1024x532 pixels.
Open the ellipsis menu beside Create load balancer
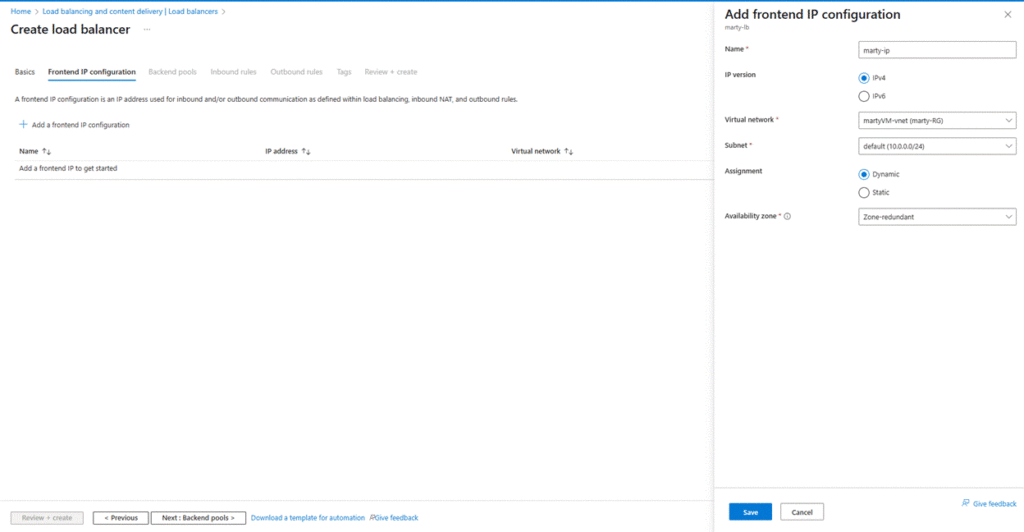[147, 29]
